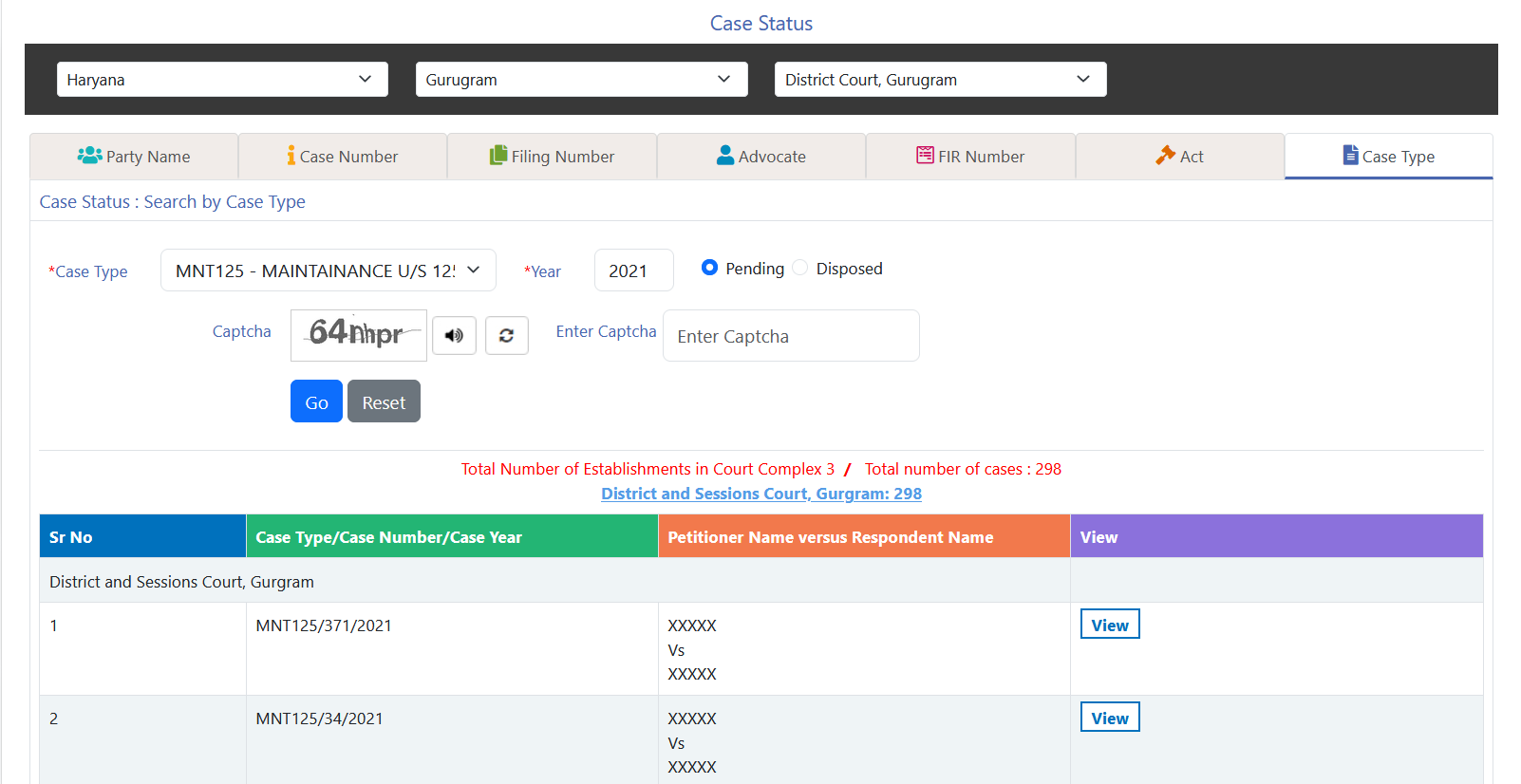Open the Gurugram district dropdown
The height and width of the screenshot is (784, 1521).
[581, 80]
